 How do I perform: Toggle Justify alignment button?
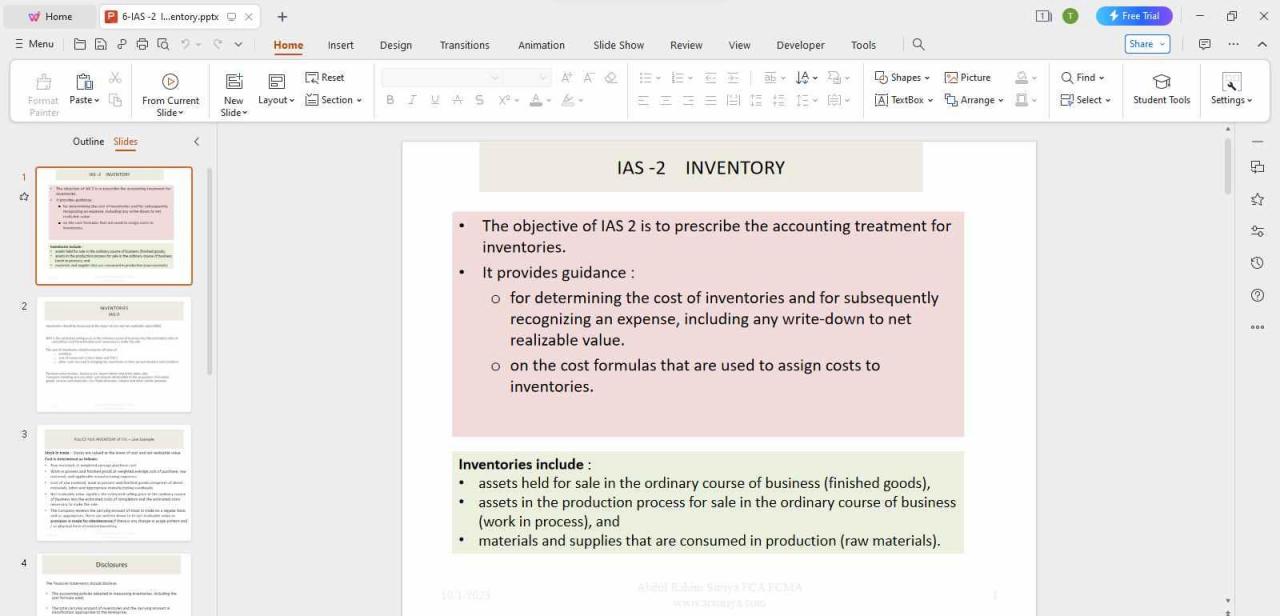click(710, 100)
